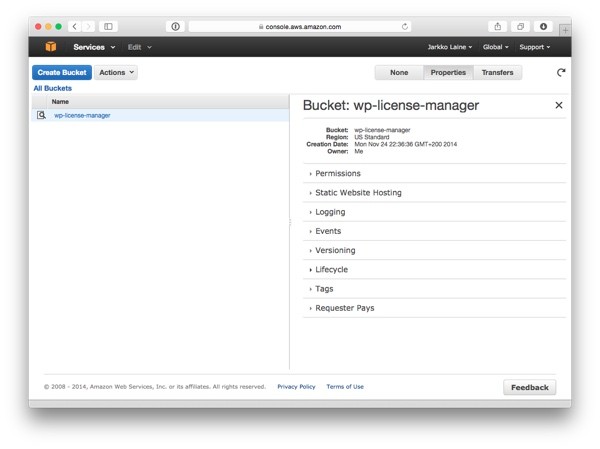Toggle Safari sidebar button

tap(108, 26)
